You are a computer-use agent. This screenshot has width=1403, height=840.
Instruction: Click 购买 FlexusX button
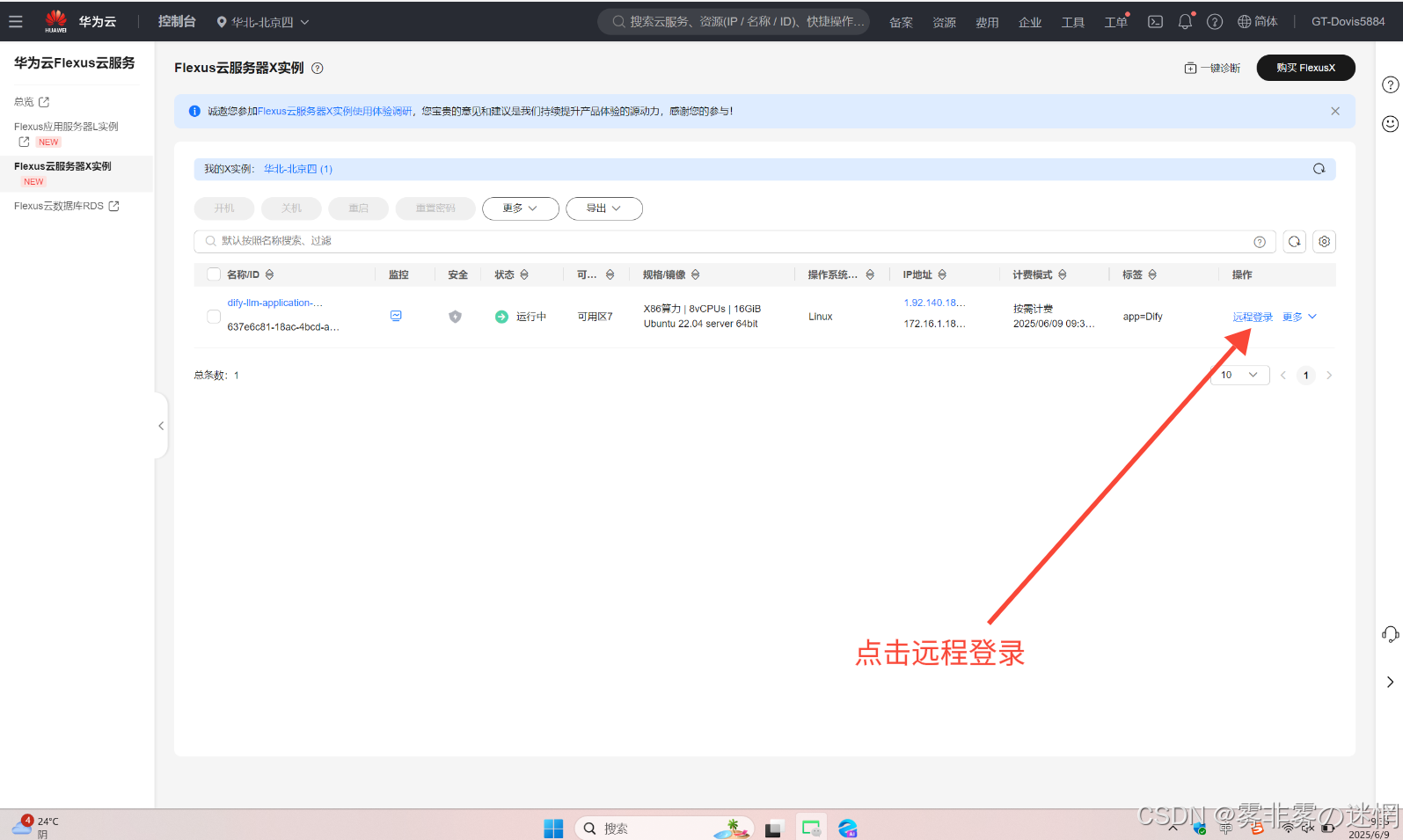[x=1305, y=68]
